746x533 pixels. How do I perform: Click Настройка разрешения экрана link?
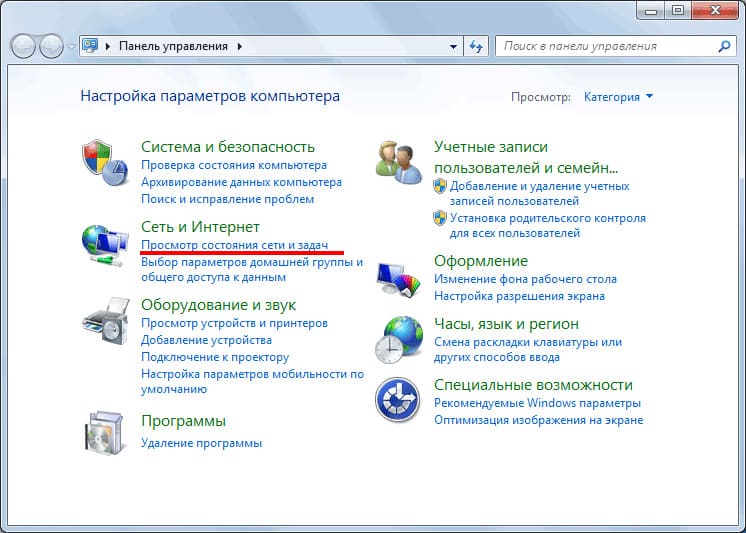point(520,296)
